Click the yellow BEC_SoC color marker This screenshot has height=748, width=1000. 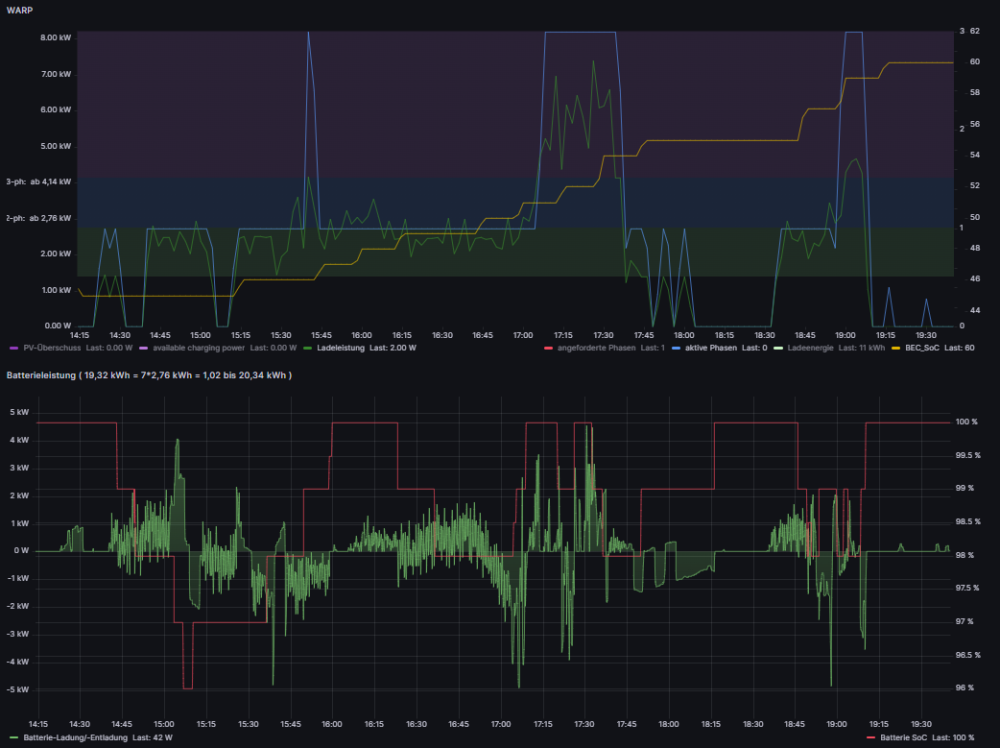(x=897, y=348)
